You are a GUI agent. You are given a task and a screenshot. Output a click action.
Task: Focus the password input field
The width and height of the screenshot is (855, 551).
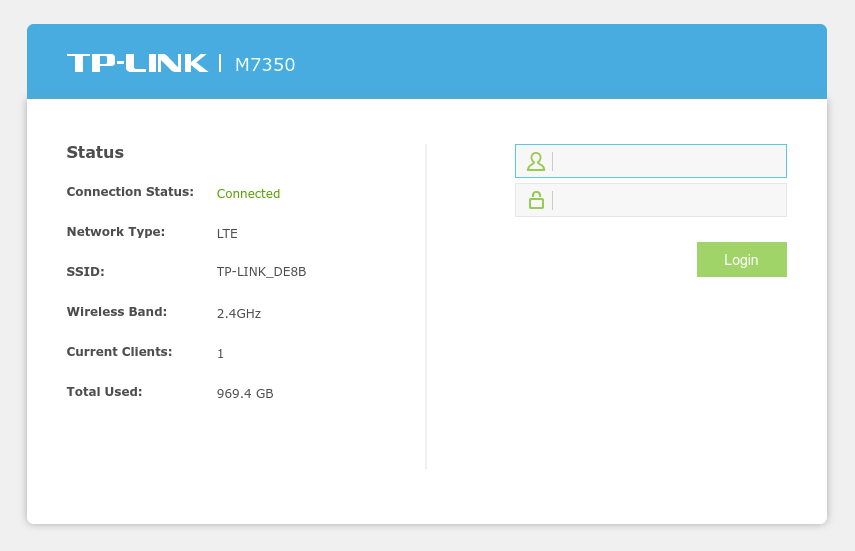tap(668, 200)
